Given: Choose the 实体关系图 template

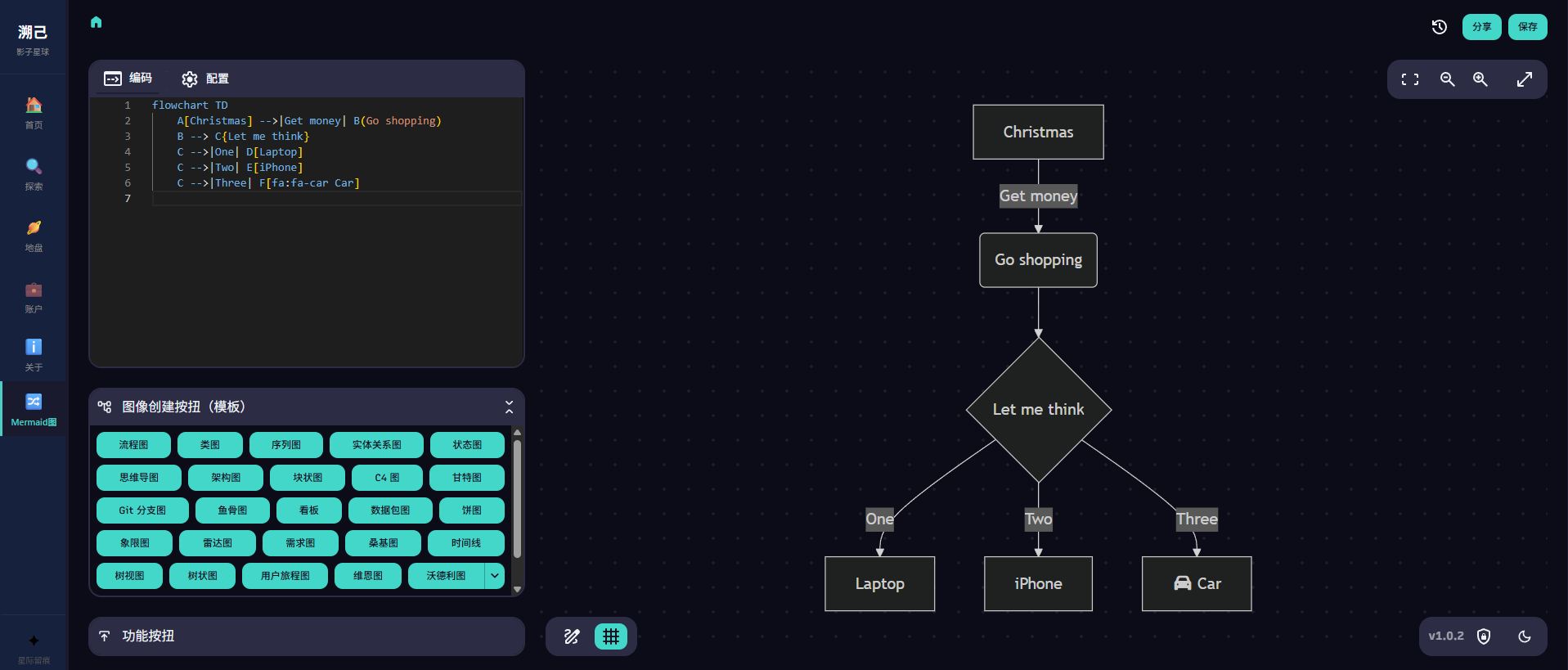Looking at the screenshot, I should click(x=376, y=445).
